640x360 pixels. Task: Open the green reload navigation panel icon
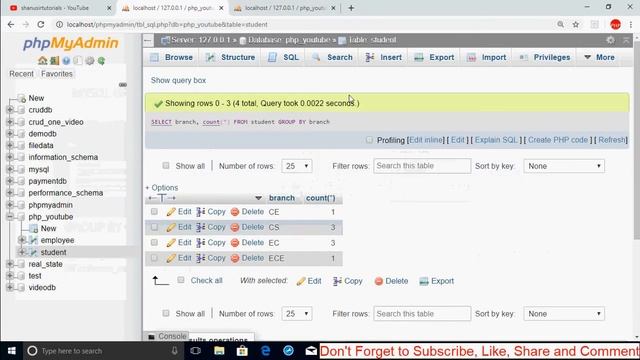point(101,61)
